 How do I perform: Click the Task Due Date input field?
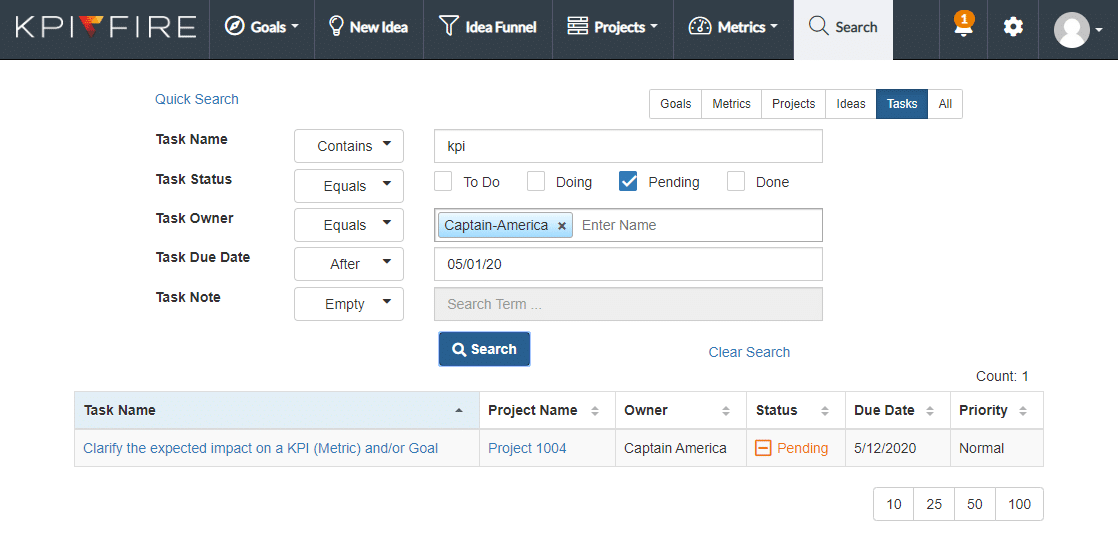pyautogui.click(x=628, y=264)
